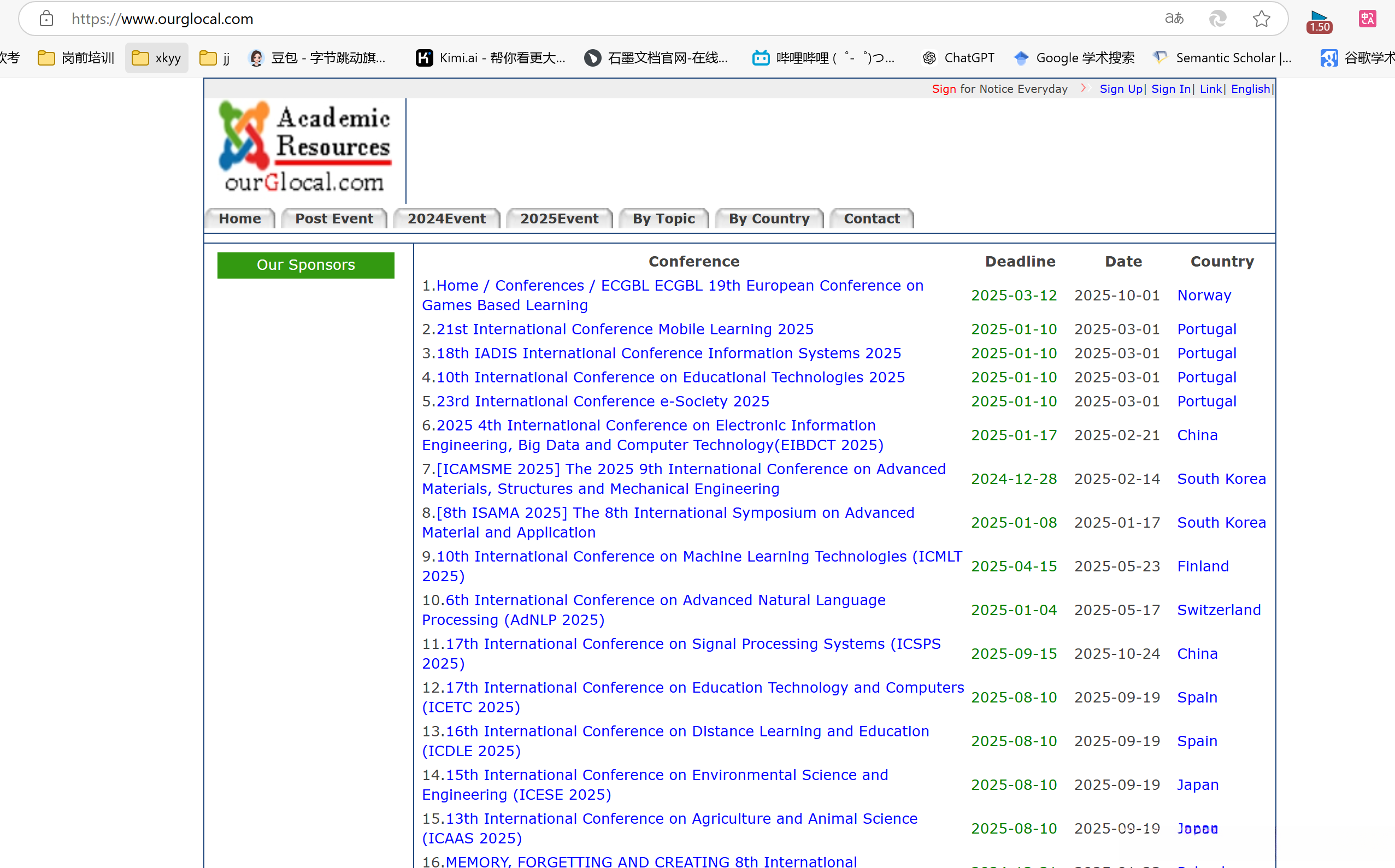
Task: Expand the 岗前培训 bookmark folder
Action: coord(76,58)
